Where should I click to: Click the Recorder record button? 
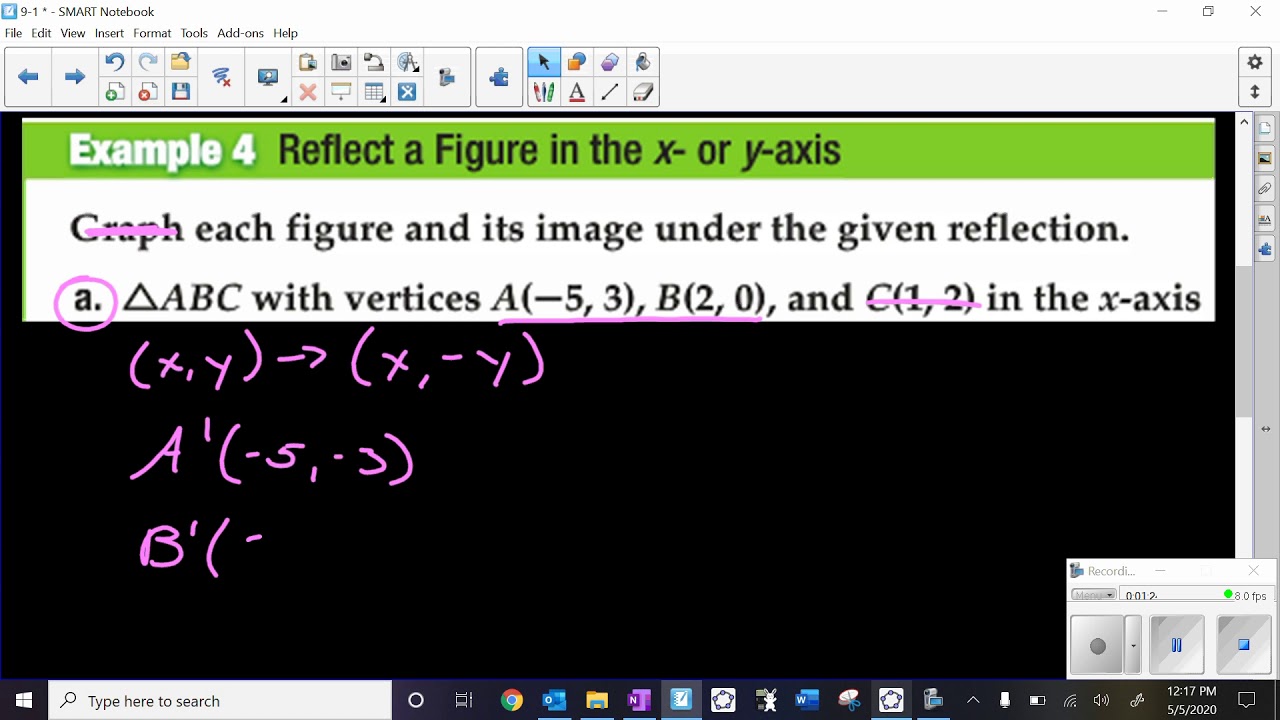coord(1098,646)
